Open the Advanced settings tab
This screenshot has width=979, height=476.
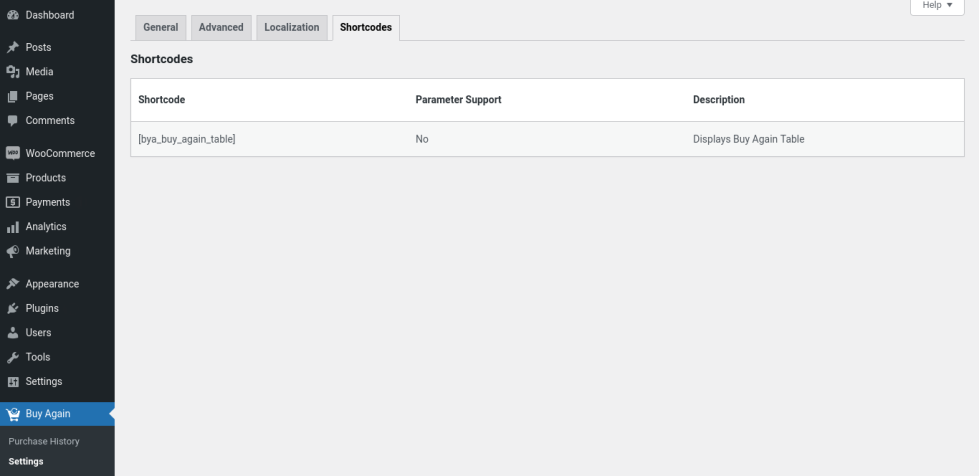221,28
